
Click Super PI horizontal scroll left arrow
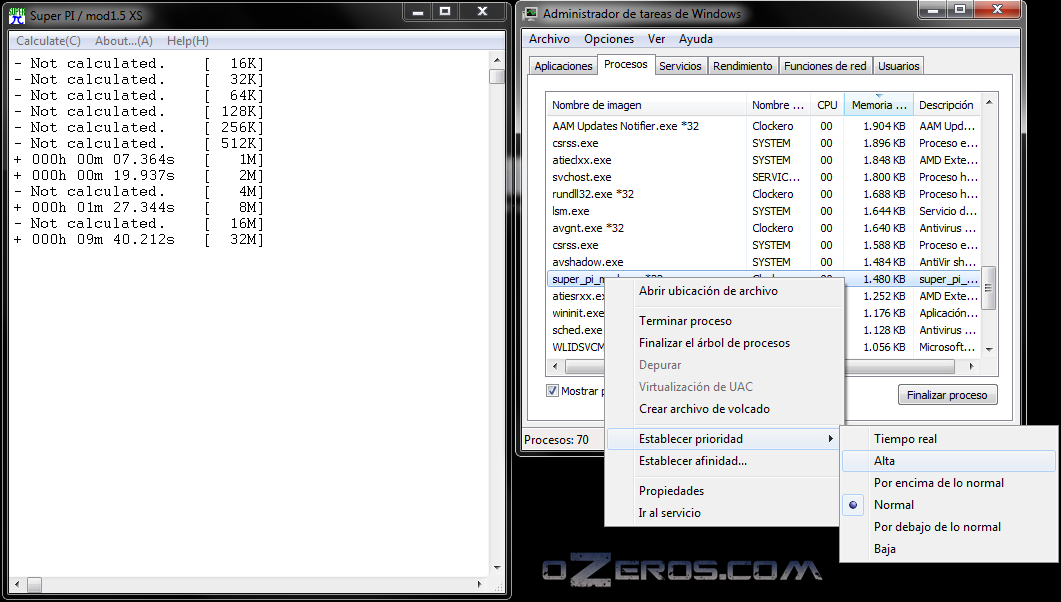tap(17, 584)
